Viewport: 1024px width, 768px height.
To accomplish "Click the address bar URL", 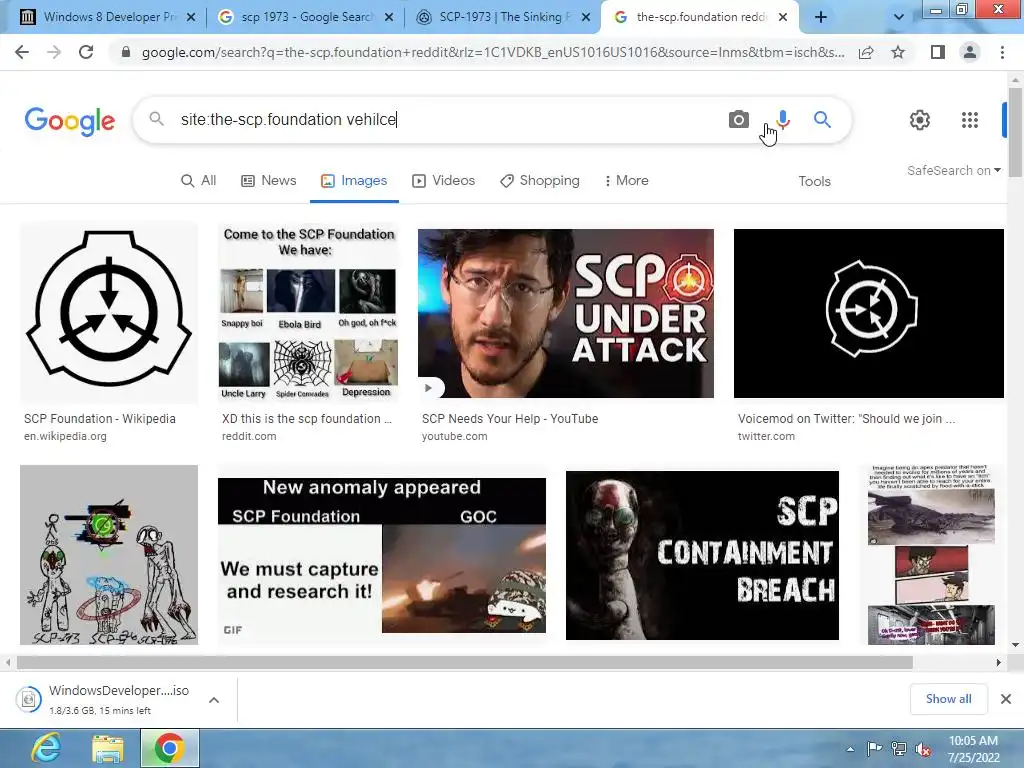I will point(492,52).
